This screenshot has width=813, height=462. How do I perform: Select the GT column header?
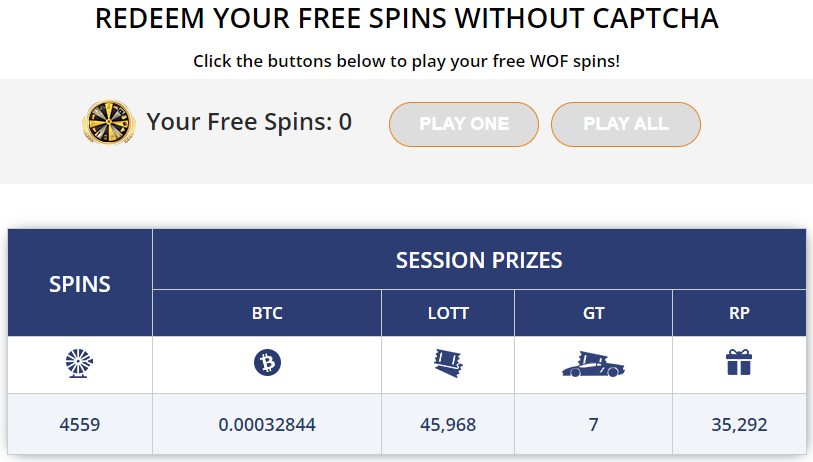pos(593,313)
